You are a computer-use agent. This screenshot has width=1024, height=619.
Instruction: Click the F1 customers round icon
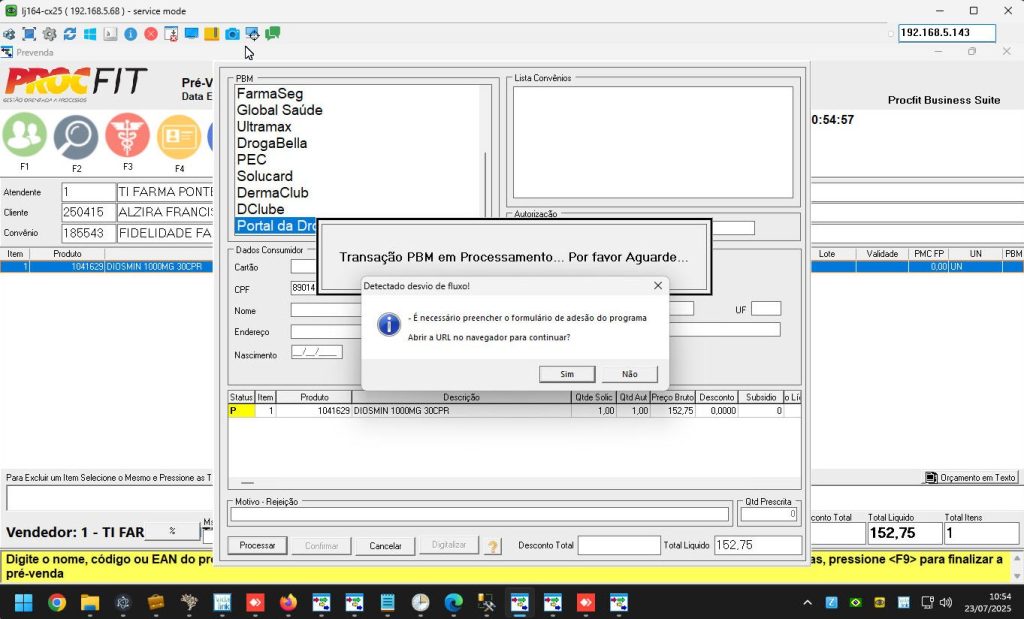coord(25,136)
